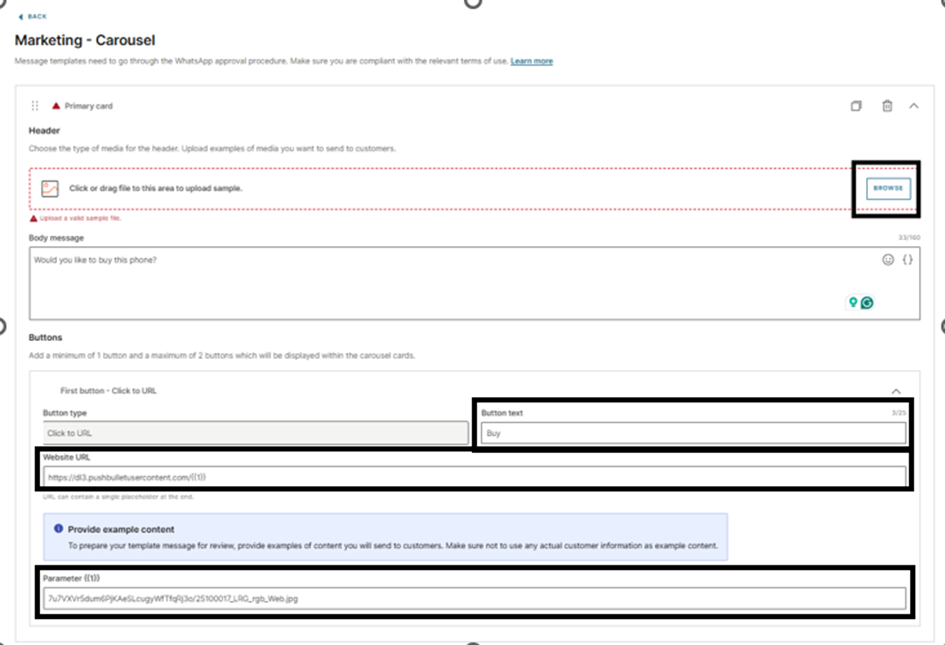Collapse the Primary card section
The image size is (945, 645).
[914, 105]
